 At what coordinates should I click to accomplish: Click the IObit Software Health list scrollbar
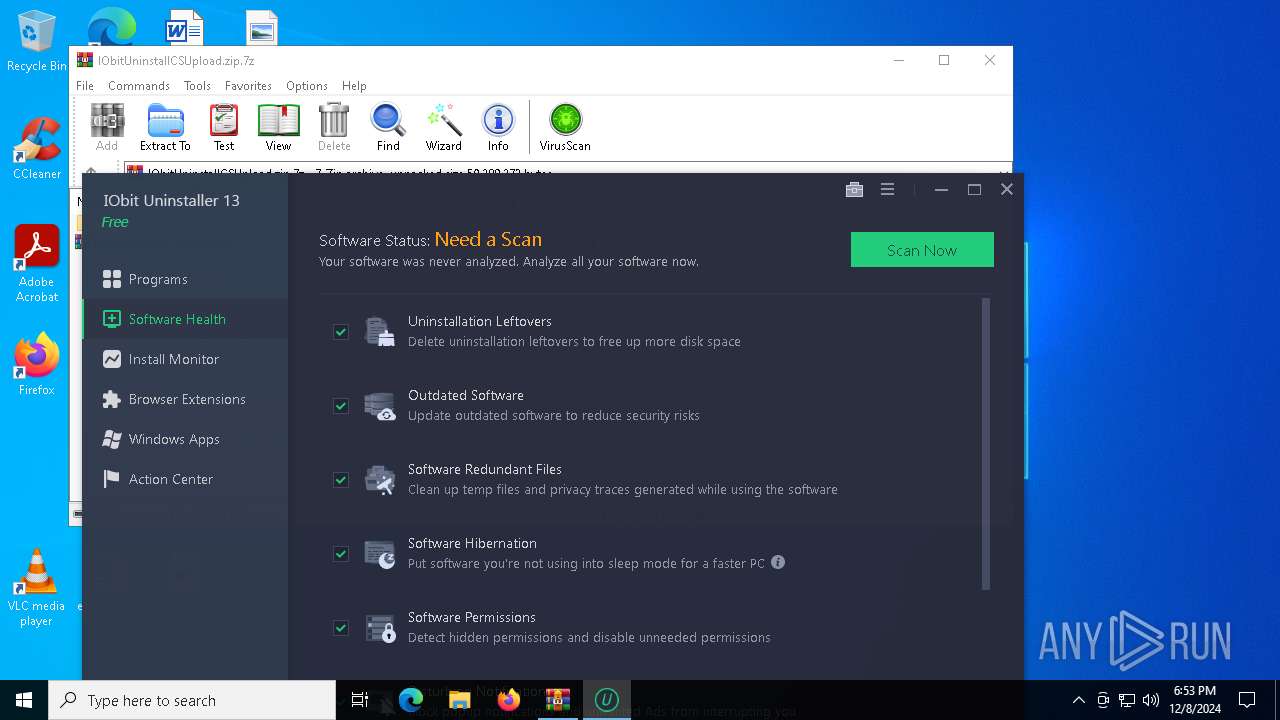point(986,444)
